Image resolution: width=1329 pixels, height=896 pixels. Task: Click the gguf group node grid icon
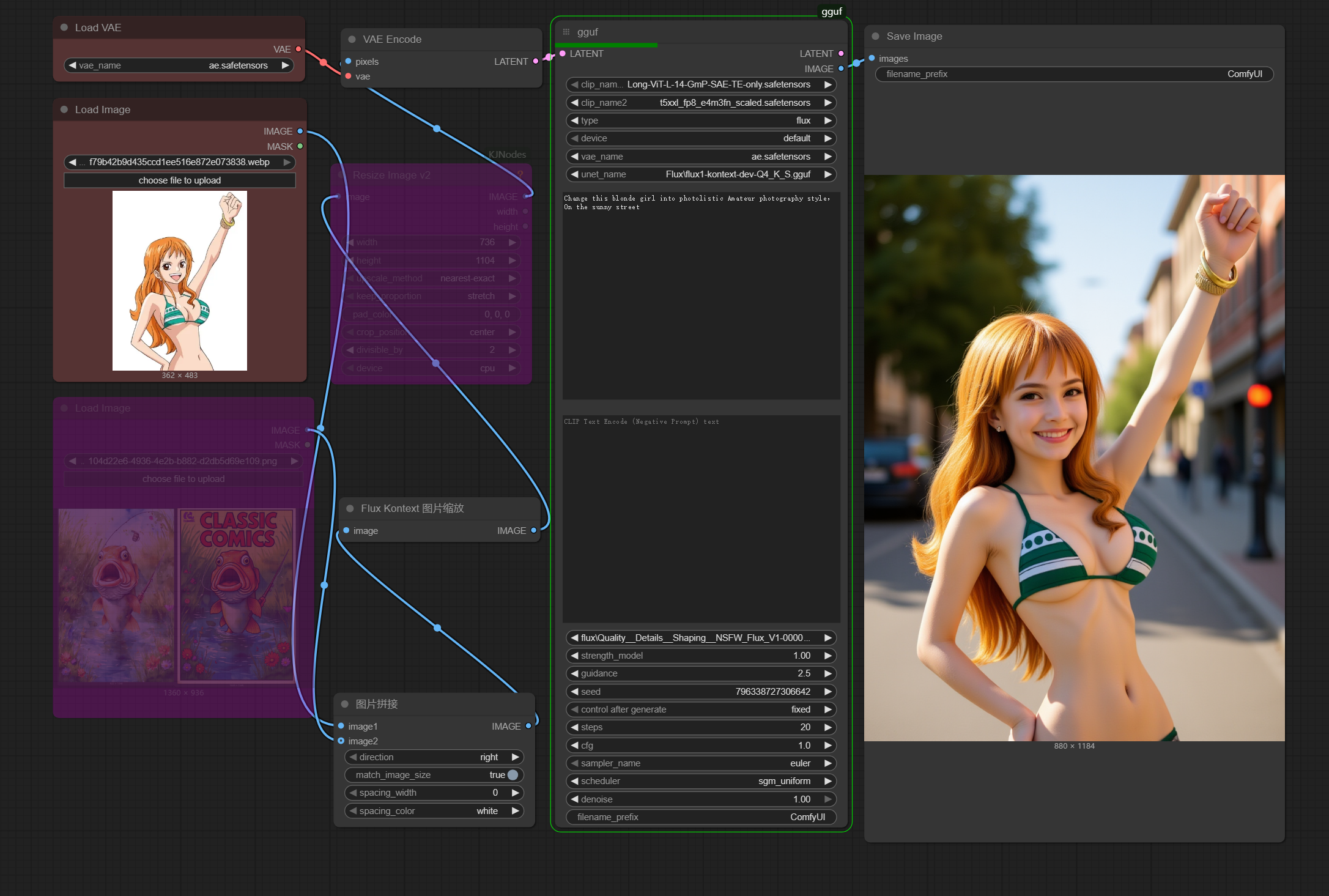(566, 32)
